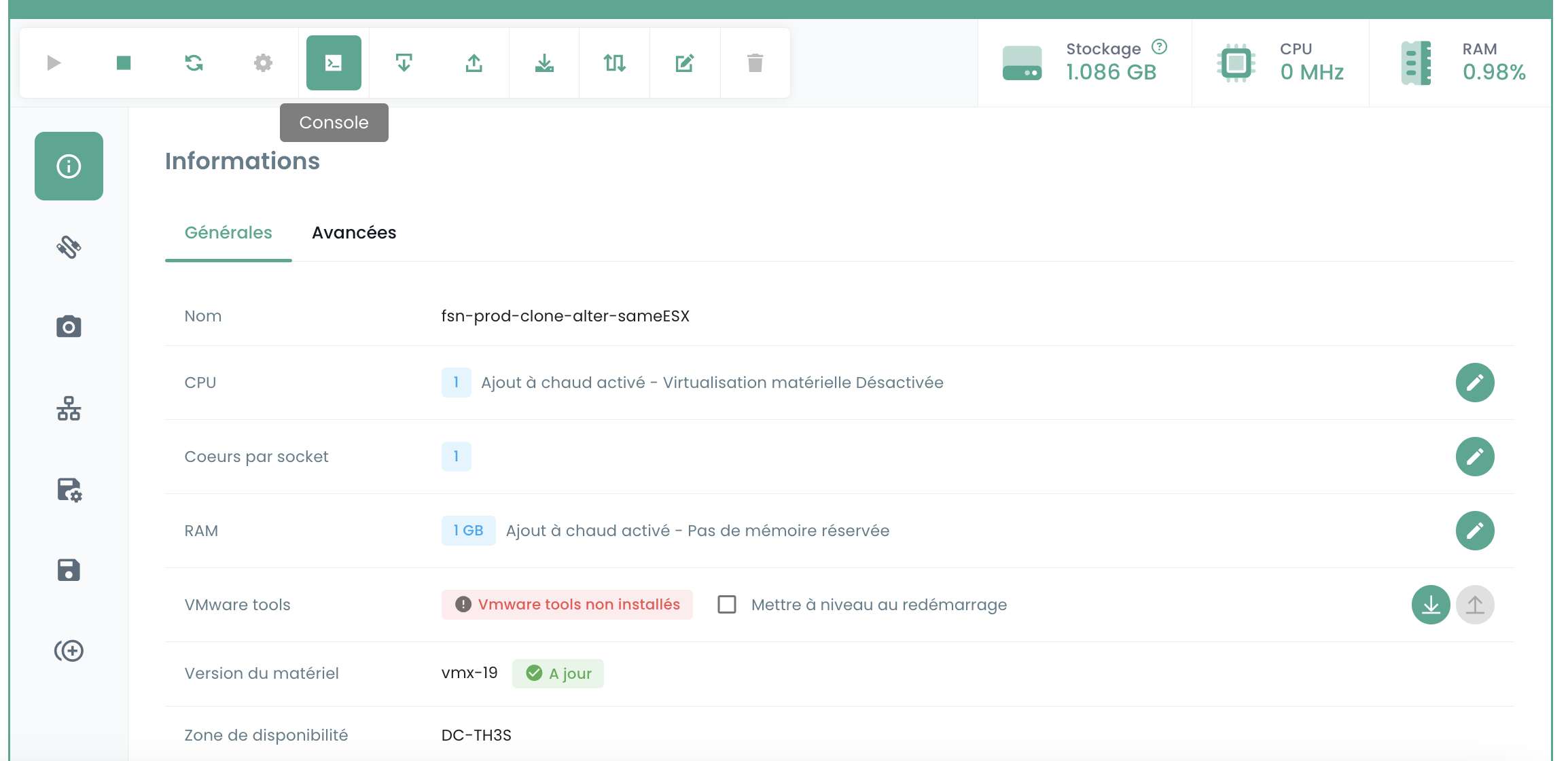Open the VM Console
The width and height of the screenshot is (1568, 761).
coord(334,63)
